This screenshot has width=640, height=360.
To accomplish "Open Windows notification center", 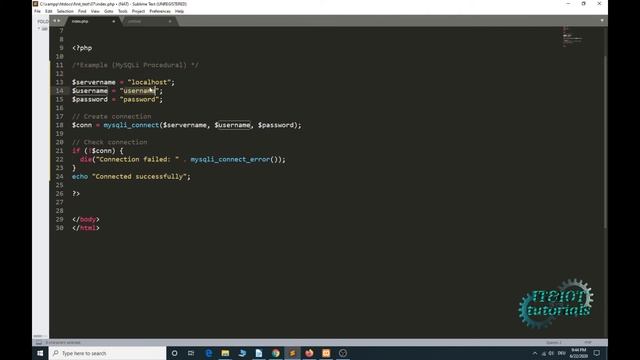I will (x=597, y=353).
